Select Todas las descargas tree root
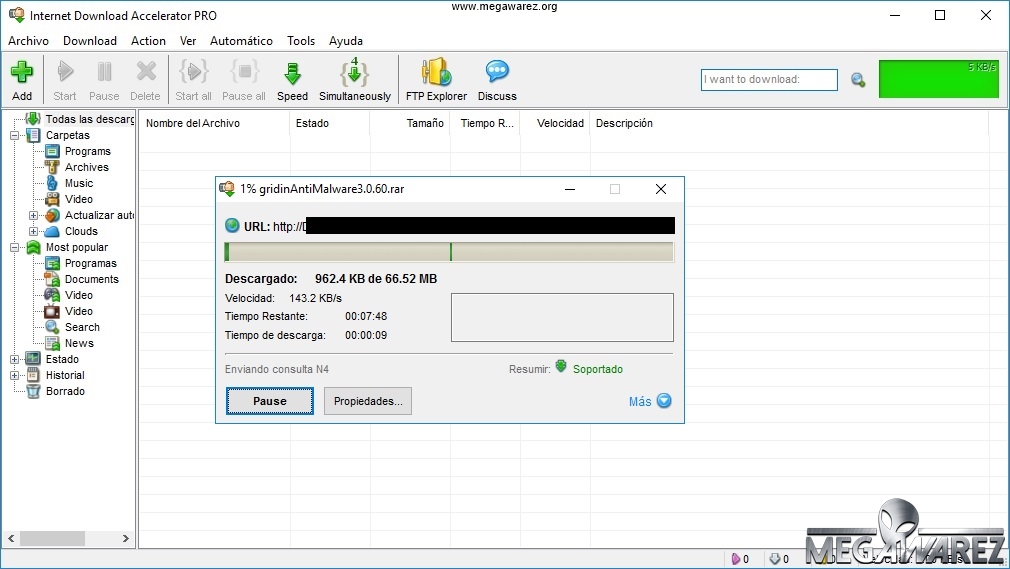This screenshot has height=569, width=1010. point(90,119)
